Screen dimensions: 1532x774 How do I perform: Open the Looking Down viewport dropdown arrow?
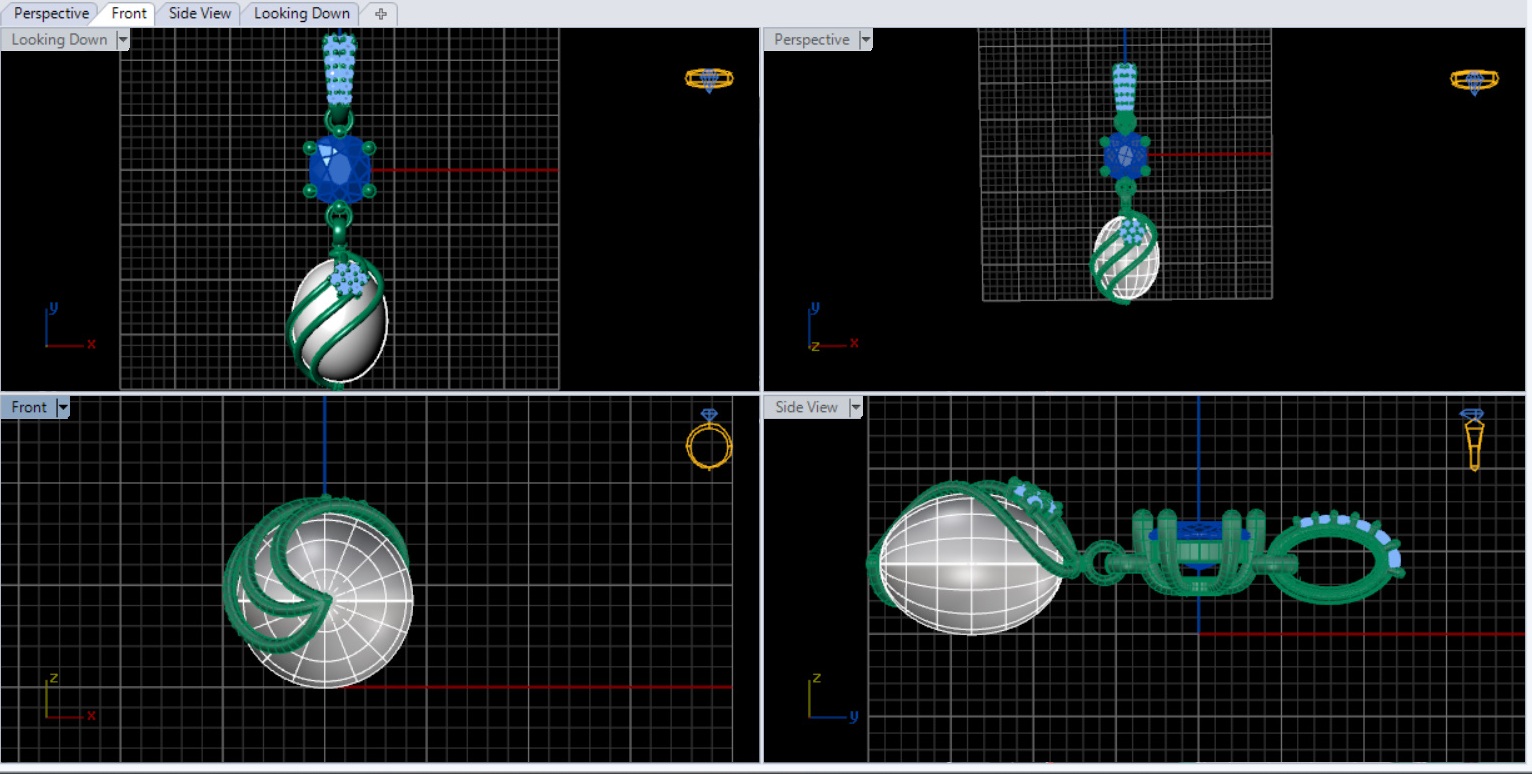(x=123, y=40)
